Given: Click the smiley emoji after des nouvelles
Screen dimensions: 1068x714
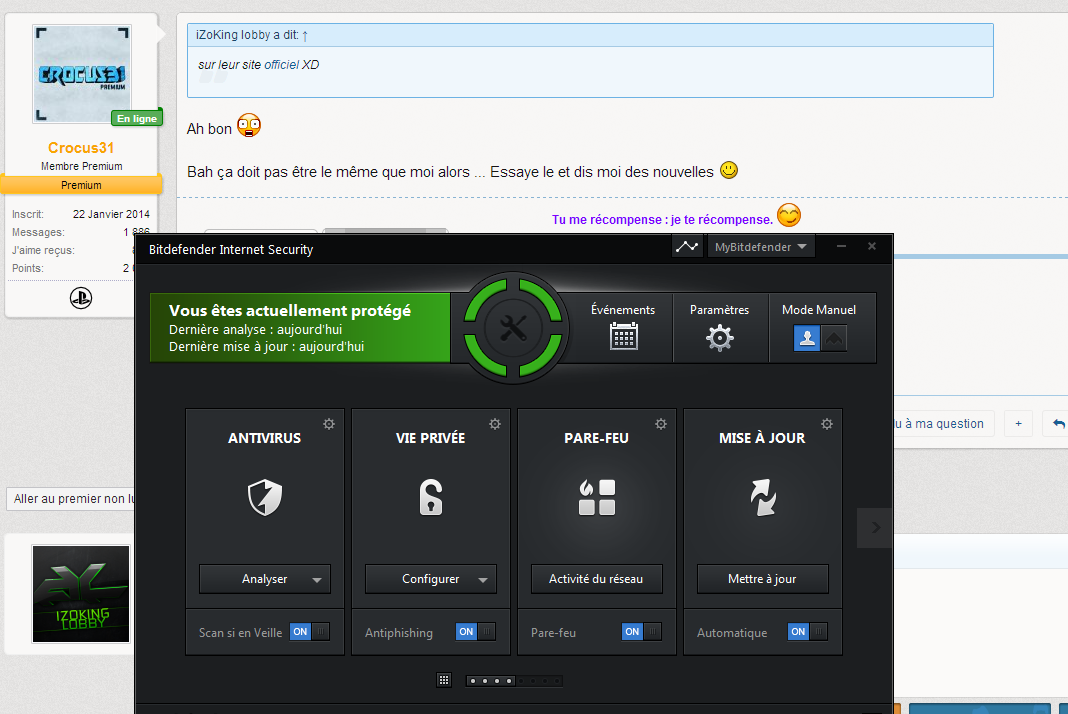Looking at the screenshot, I should pos(729,170).
